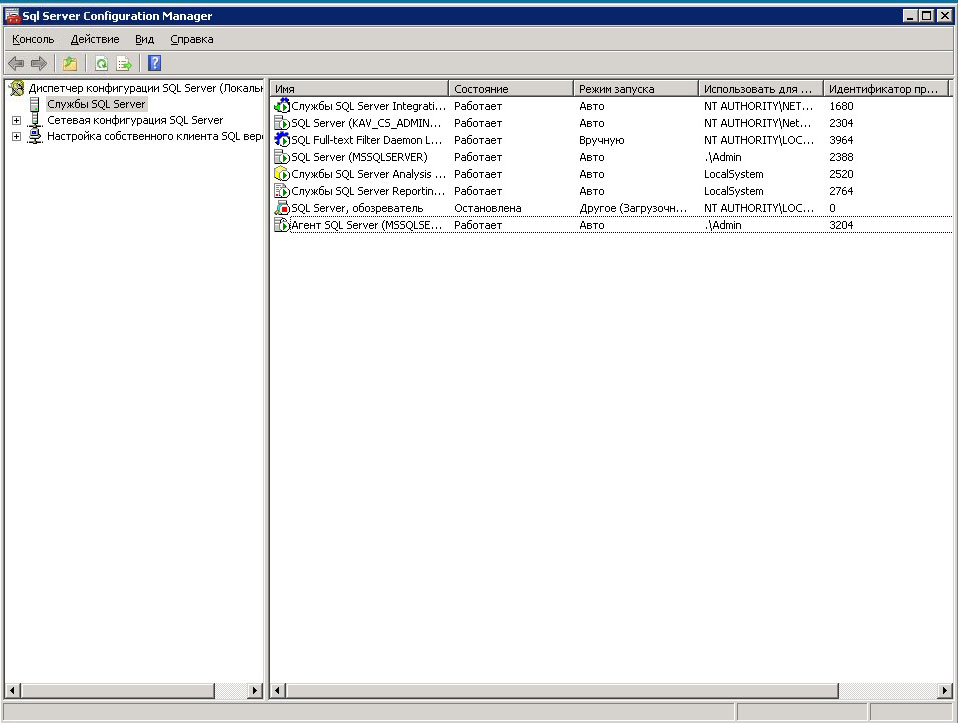
Task: Click the Up one level folder icon
Action: click(70, 64)
